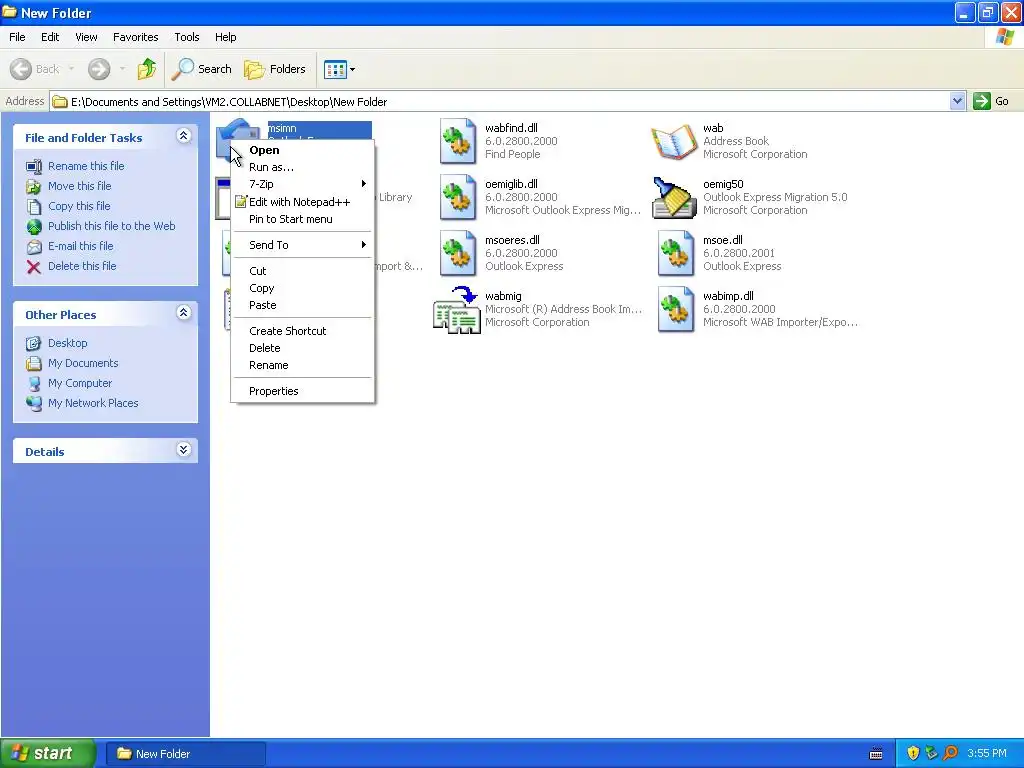The height and width of the screenshot is (768, 1024).
Task: Open the Help menu
Action: [225, 37]
